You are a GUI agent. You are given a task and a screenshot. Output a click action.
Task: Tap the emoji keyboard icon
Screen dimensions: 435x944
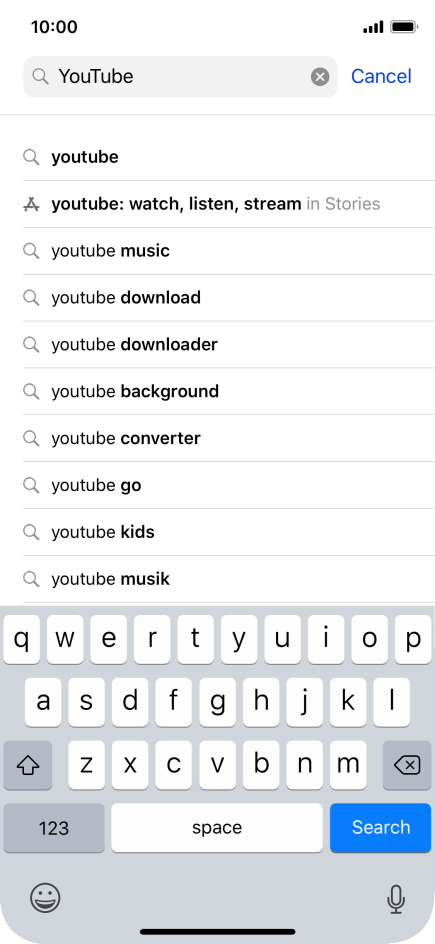click(x=45, y=898)
